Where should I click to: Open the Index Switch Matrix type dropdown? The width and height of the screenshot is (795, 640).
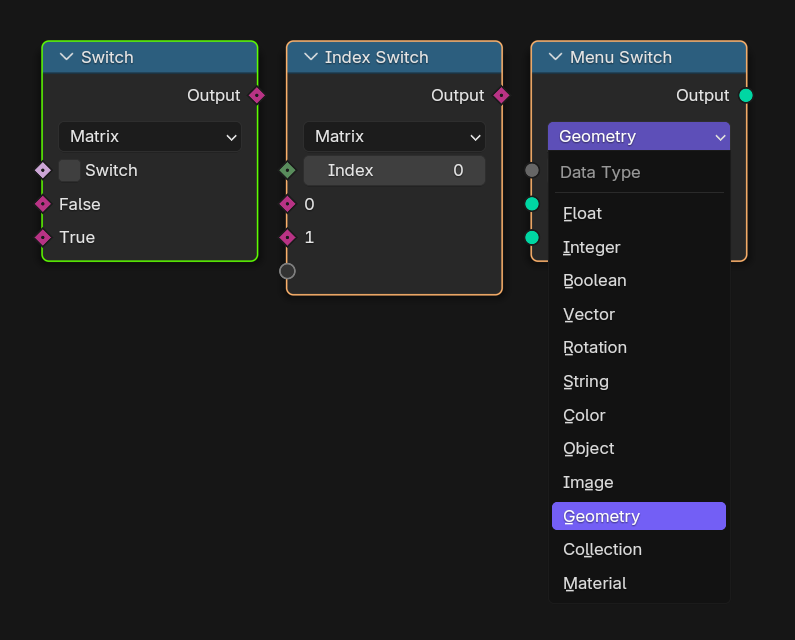click(394, 136)
